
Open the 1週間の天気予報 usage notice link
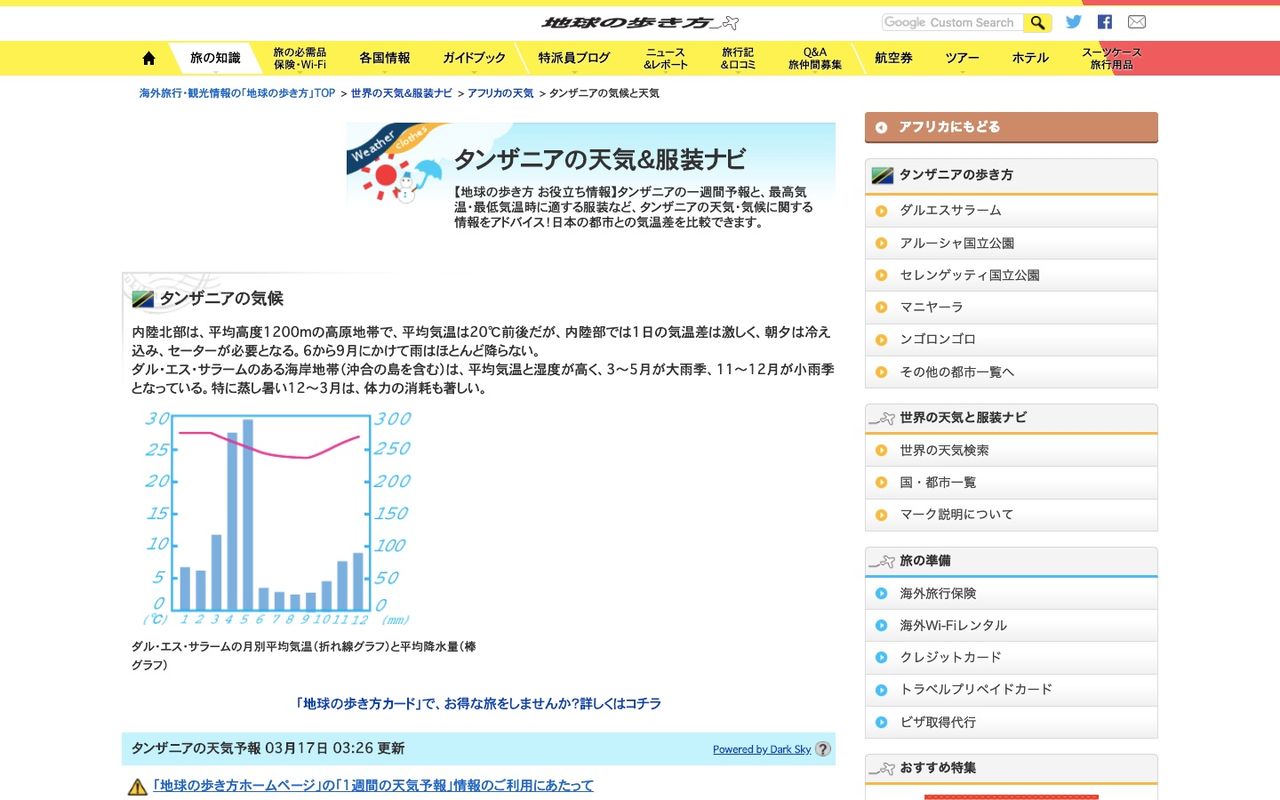click(373, 786)
